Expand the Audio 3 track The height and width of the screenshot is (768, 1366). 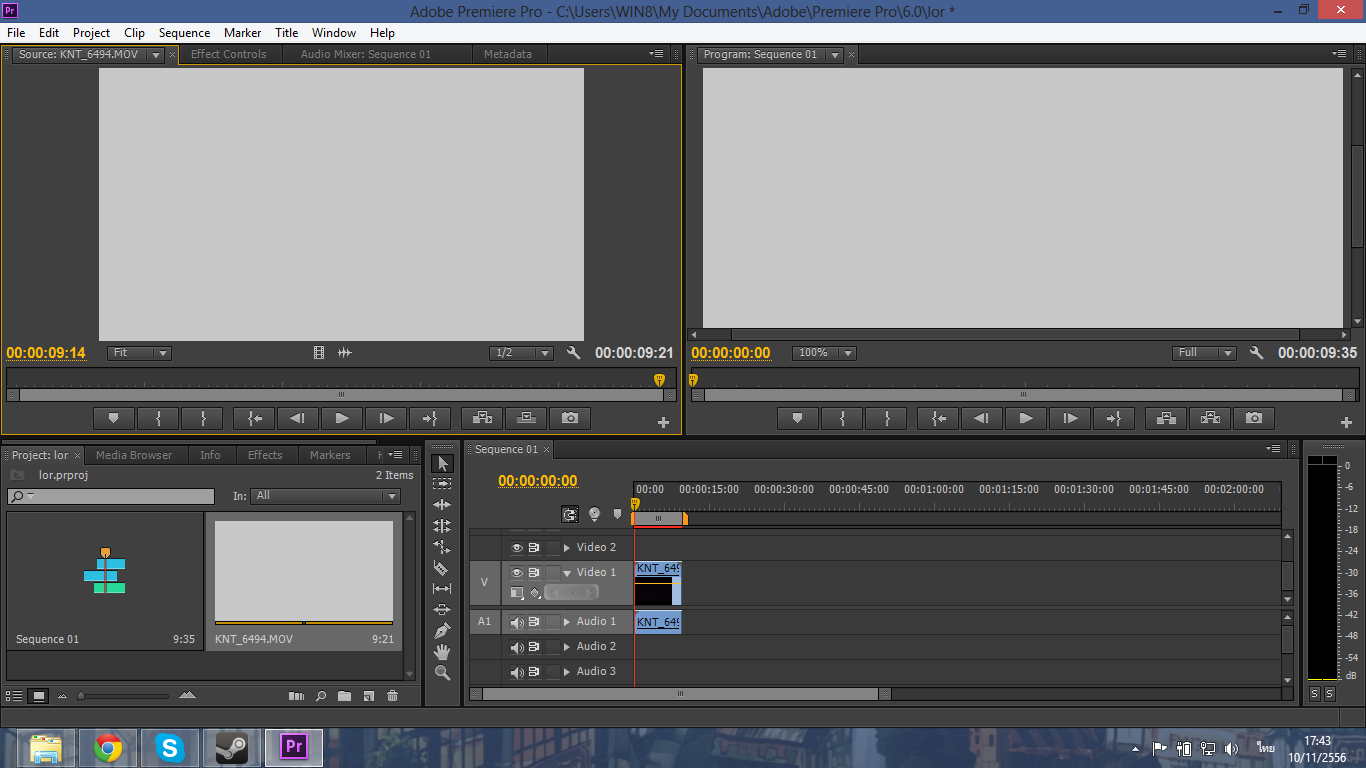pyautogui.click(x=567, y=672)
